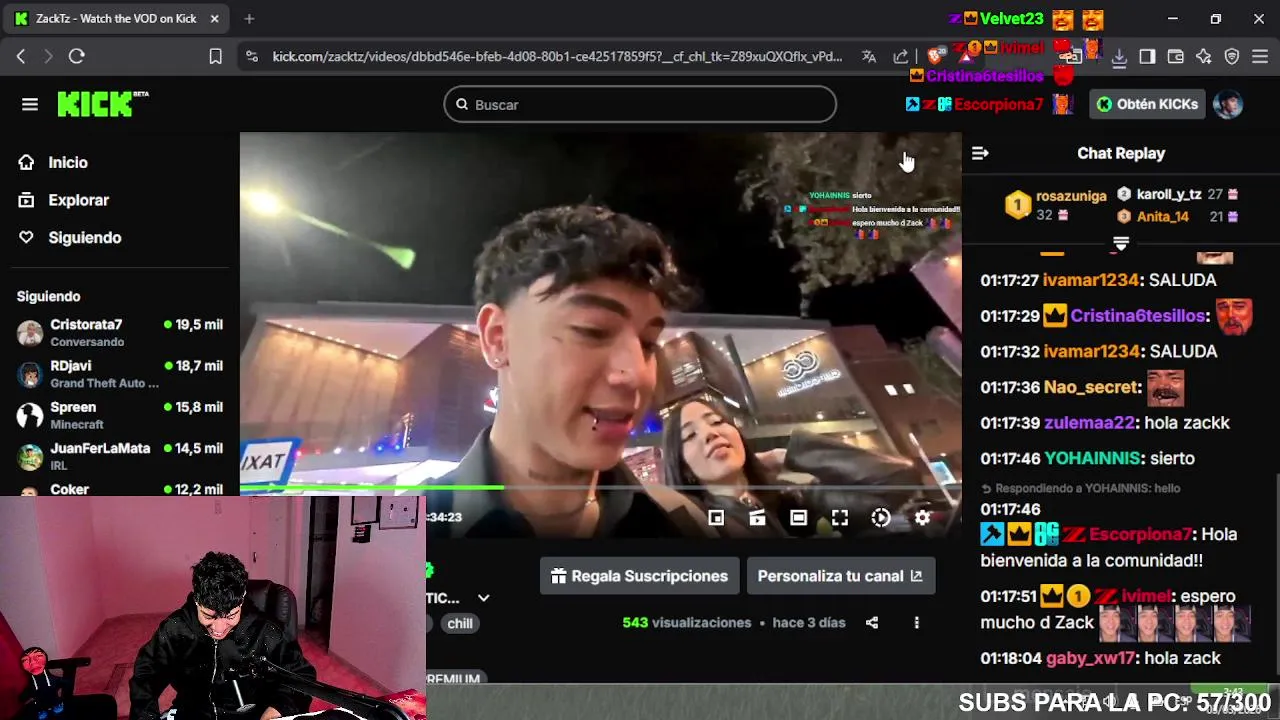Screen dimensions: 1280x720
Task: Close the ZackTz Kick tab
Action: [x=214, y=18]
